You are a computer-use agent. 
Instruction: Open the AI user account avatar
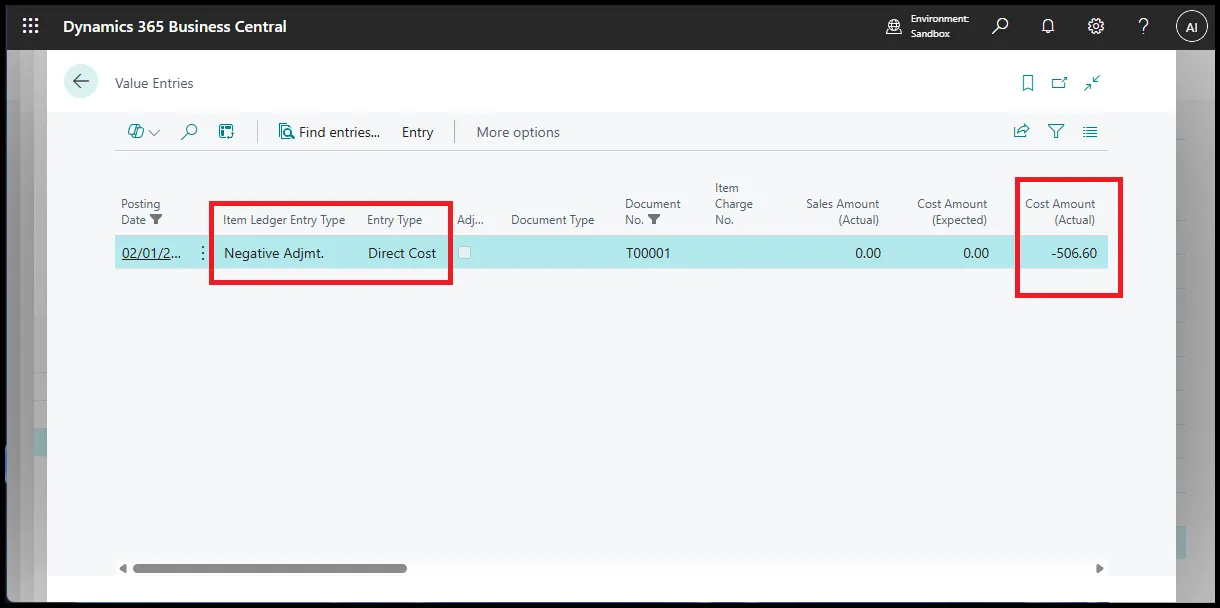[x=1191, y=27]
